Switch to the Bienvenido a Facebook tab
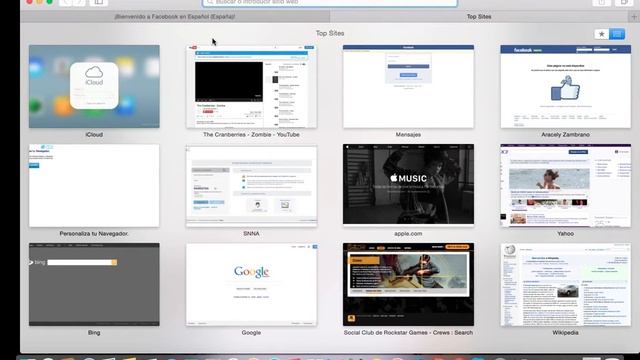 (x=175, y=17)
